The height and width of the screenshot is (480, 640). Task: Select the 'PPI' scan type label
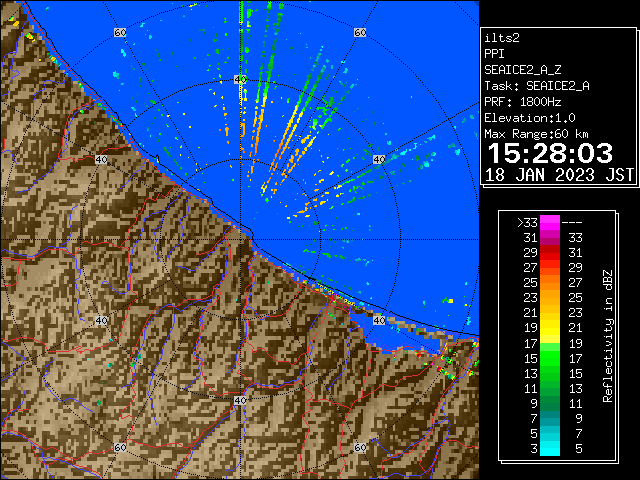coord(494,54)
